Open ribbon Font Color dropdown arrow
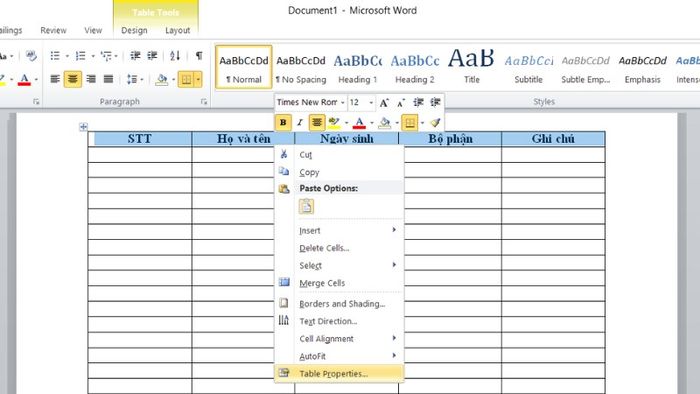The width and height of the screenshot is (700, 394). click(x=36, y=80)
